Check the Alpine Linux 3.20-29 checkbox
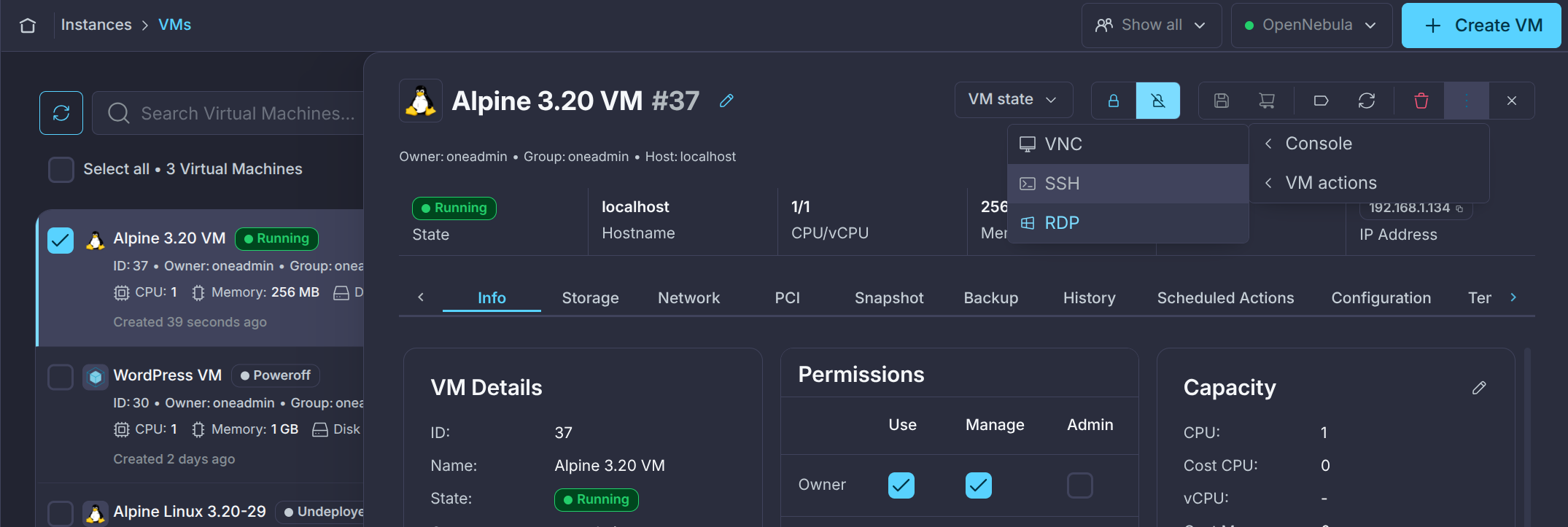Viewport: 1568px width, 527px height. (x=61, y=513)
